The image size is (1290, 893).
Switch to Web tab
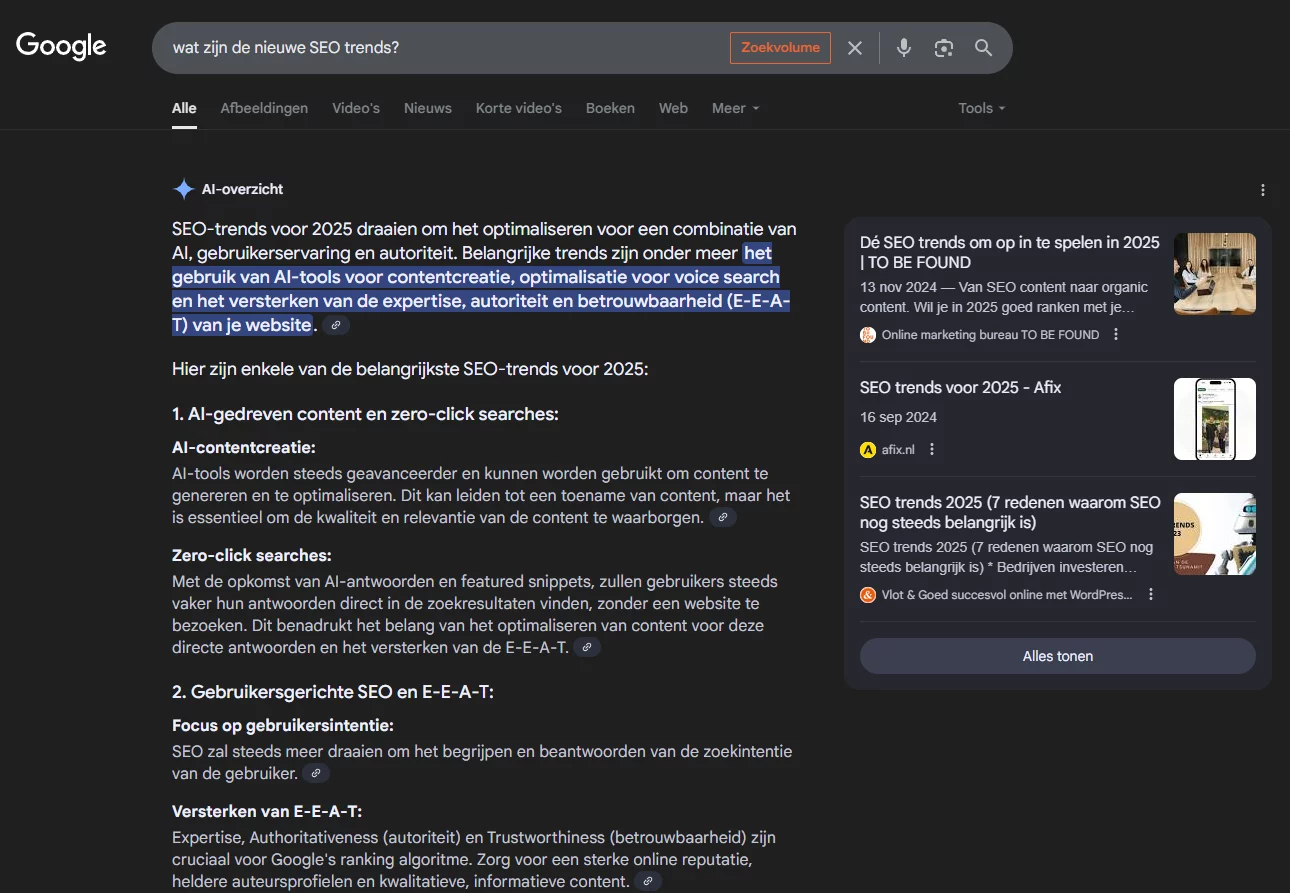click(x=673, y=108)
